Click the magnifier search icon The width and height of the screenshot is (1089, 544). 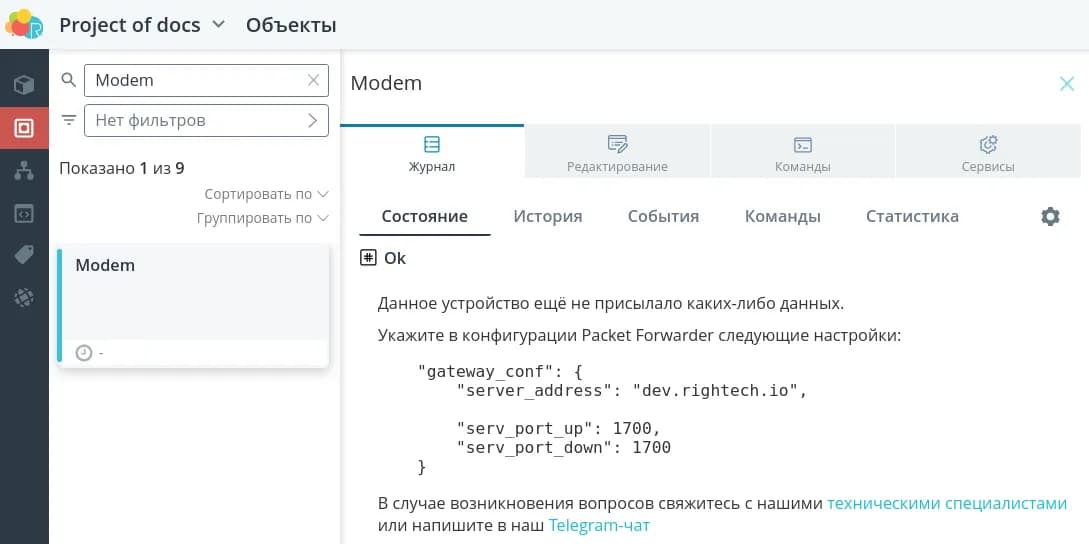point(69,80)
